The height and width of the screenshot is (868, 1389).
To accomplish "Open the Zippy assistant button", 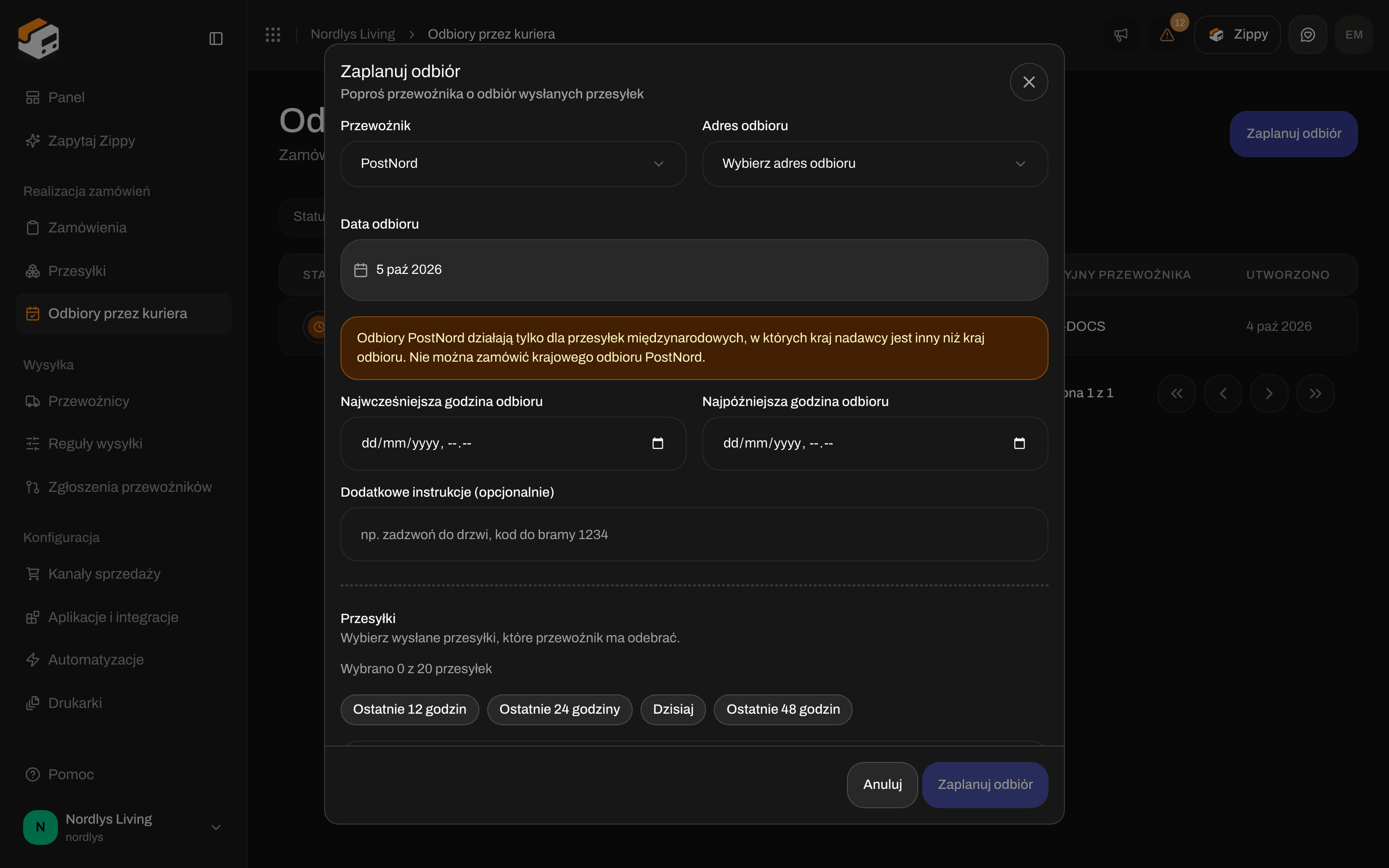I will [x=1238, y=34].
